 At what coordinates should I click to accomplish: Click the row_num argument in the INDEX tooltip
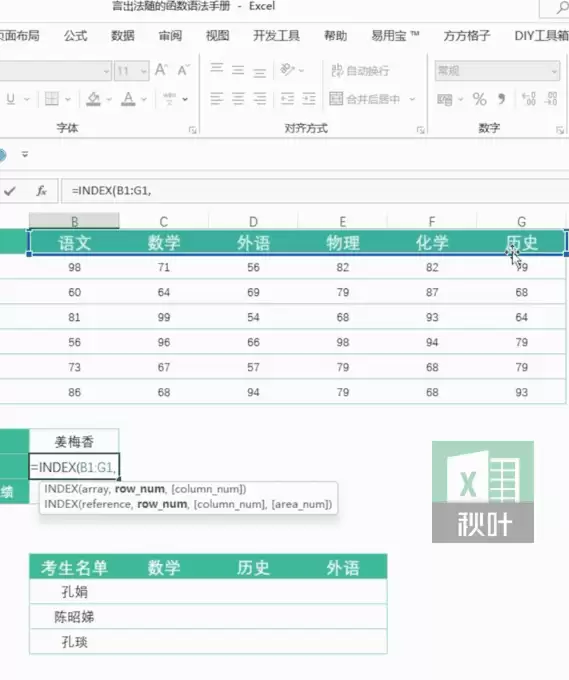pyautogui.click(x=140, y=489)
